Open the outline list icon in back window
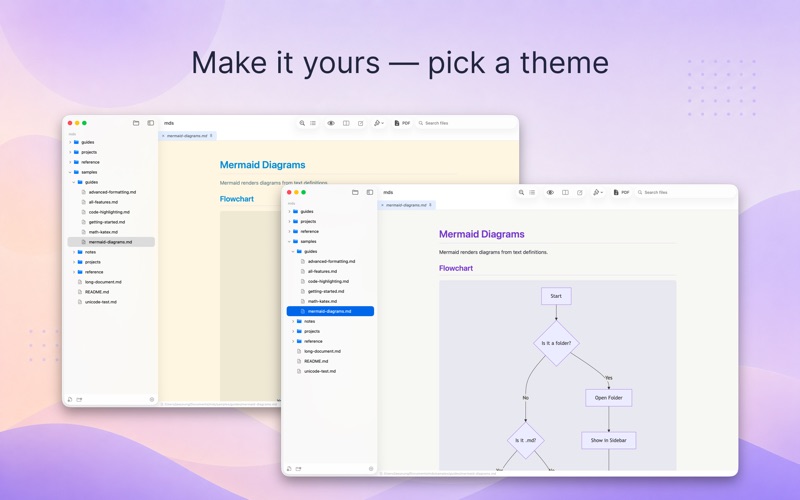Image resolution: width=800 pixels, height=500 pixels. click(313, 123)
